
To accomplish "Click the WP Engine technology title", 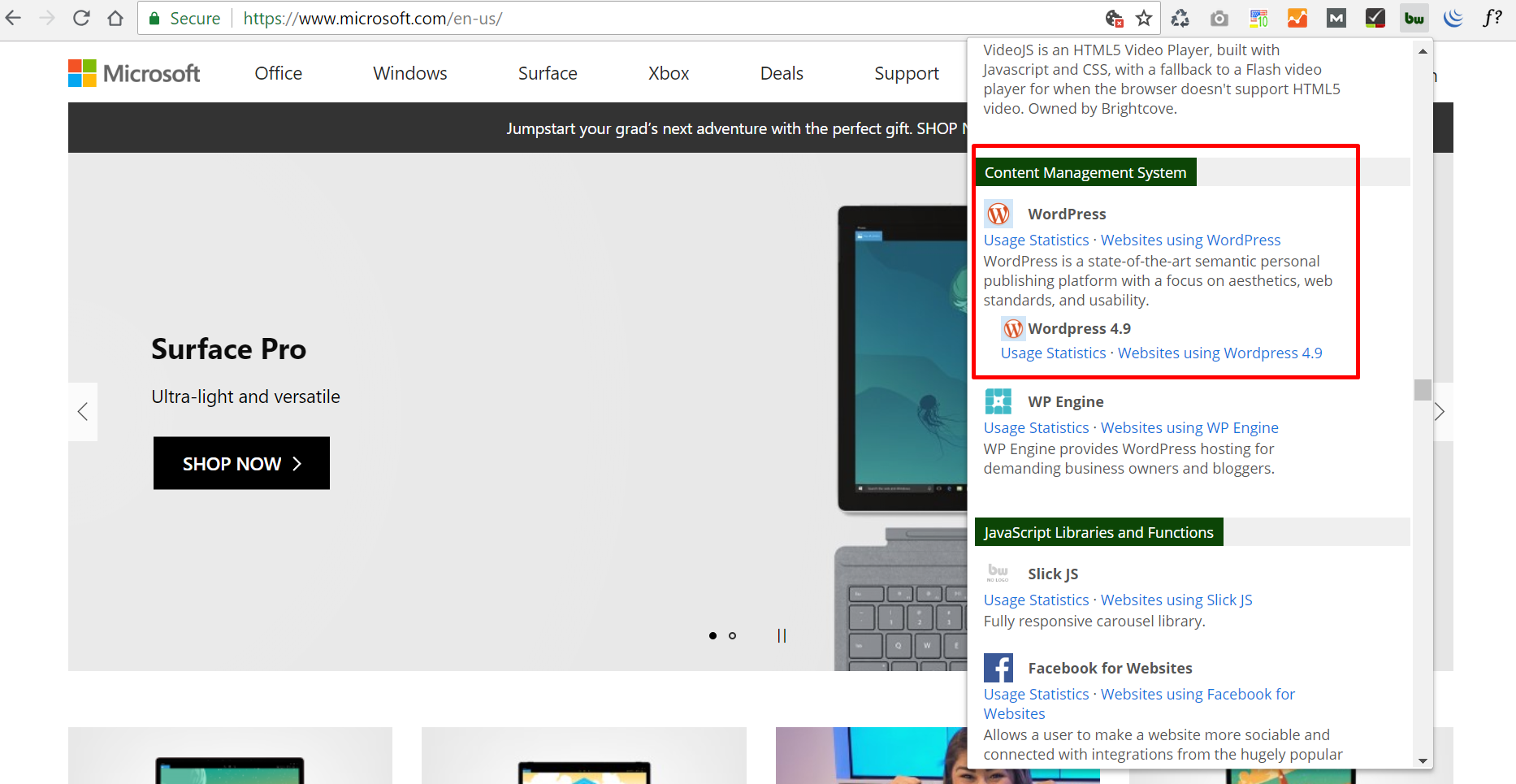I will [1066, 401].
